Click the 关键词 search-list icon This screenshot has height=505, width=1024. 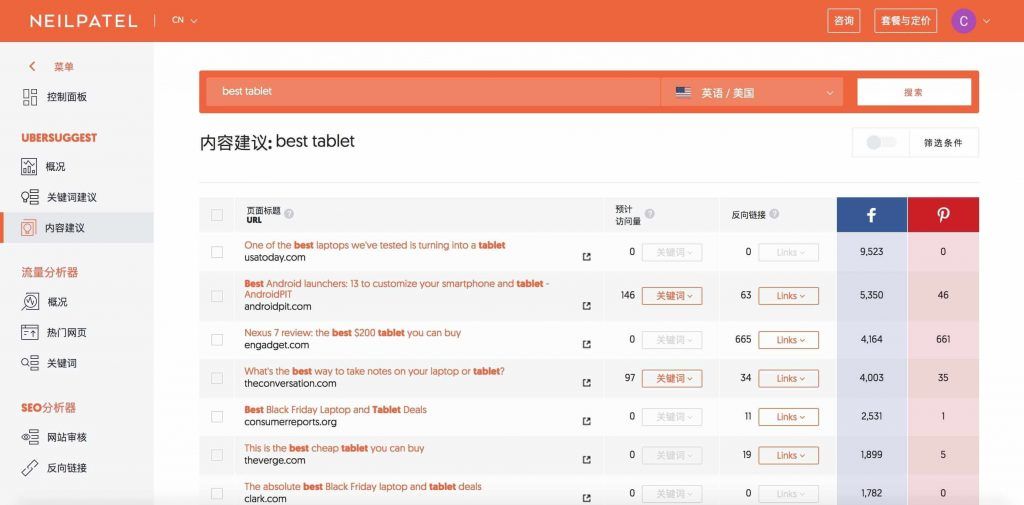coord(30,363)
